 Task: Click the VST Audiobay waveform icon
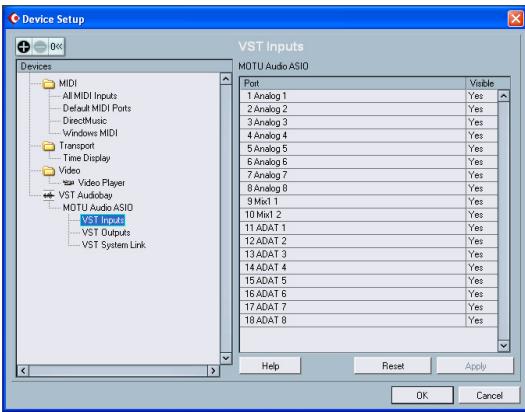tap(49, 195)
